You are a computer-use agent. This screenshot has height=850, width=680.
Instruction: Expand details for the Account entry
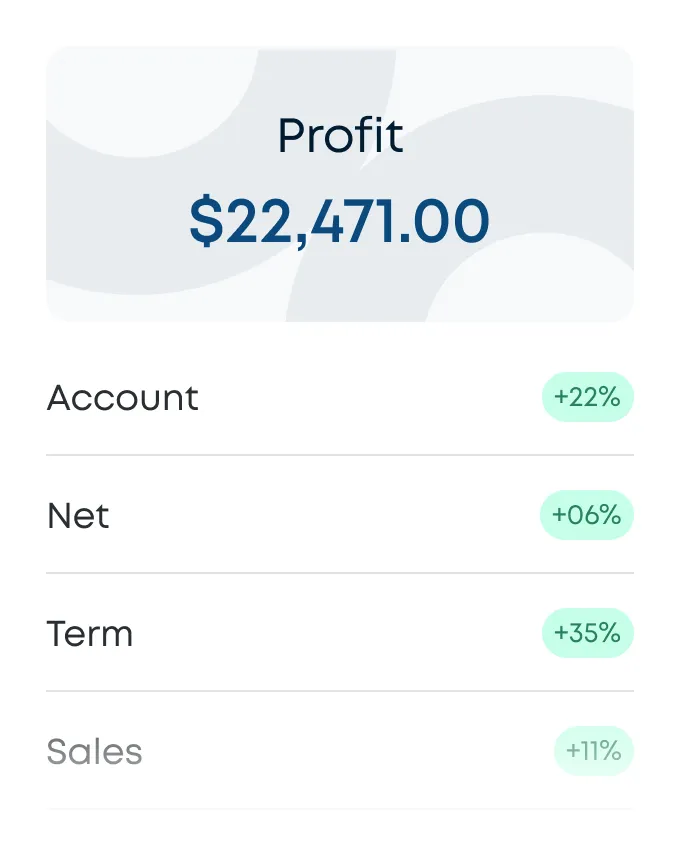pos(340,397)
